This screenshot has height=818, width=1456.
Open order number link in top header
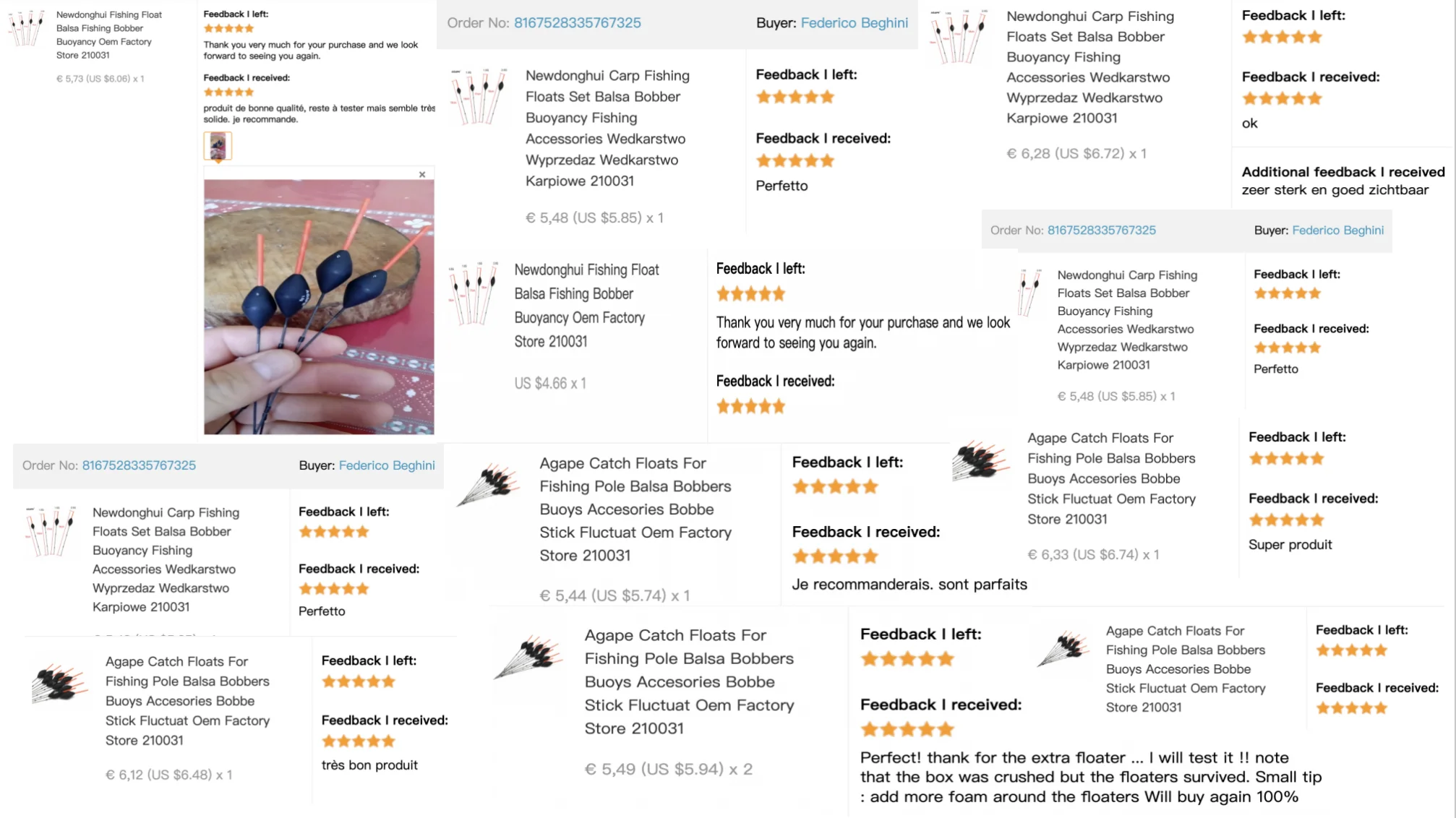point(577,23)
